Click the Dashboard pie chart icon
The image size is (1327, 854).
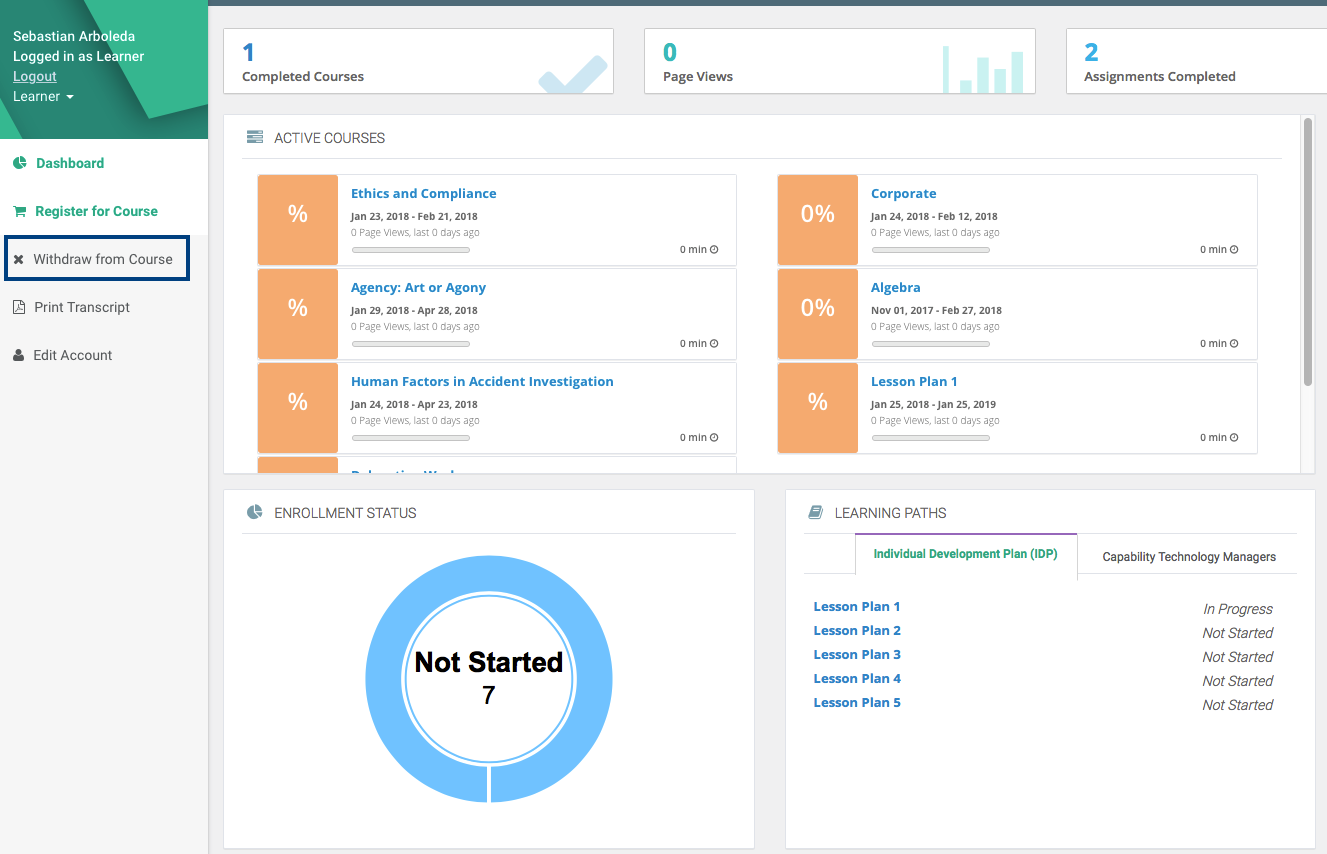point(19,163)
